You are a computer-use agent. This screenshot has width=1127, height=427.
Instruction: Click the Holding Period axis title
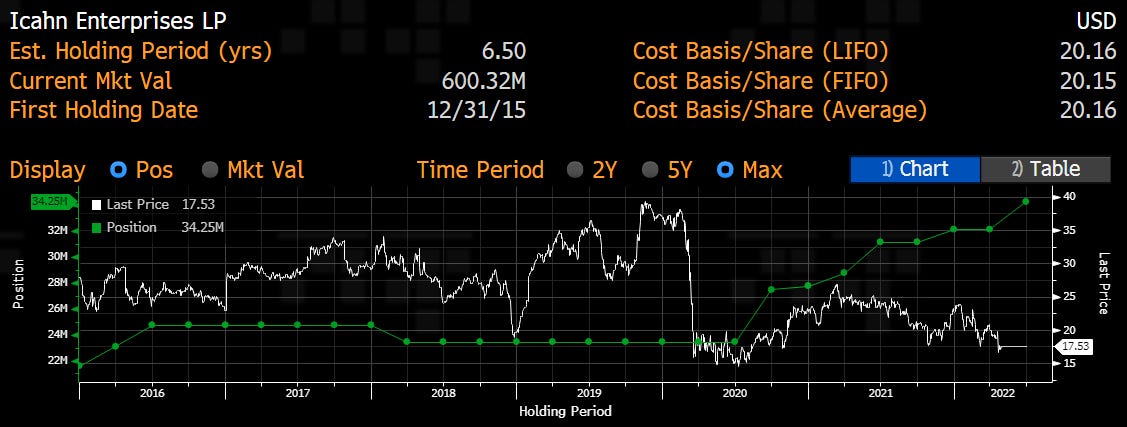pos(565,412)
